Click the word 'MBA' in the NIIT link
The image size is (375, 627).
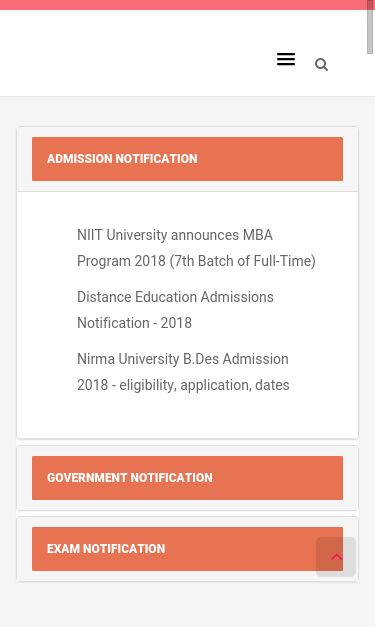pyautogui.click(x=258, y=235)
